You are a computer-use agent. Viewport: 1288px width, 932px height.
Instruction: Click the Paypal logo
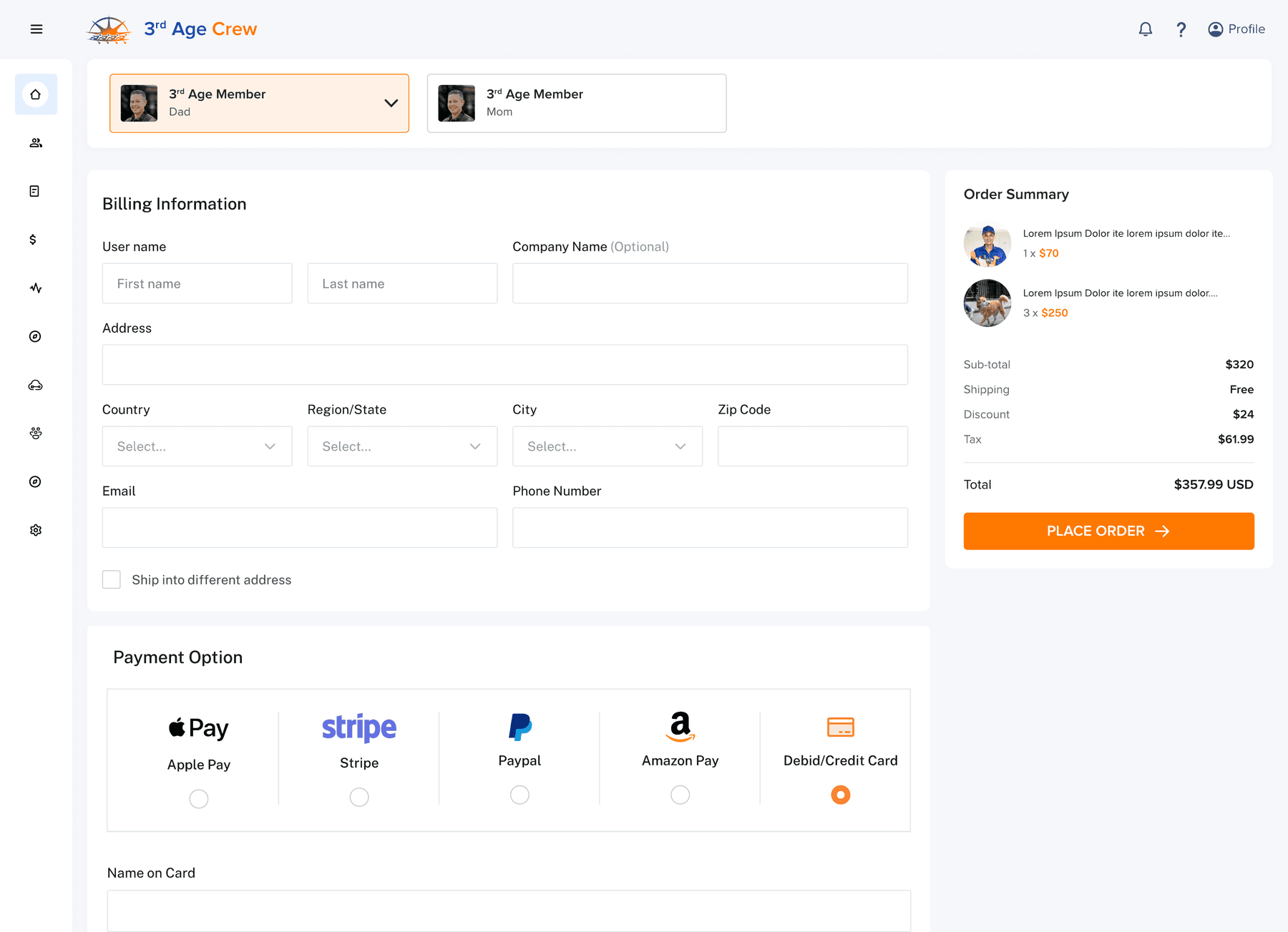[x=520, y=727]
